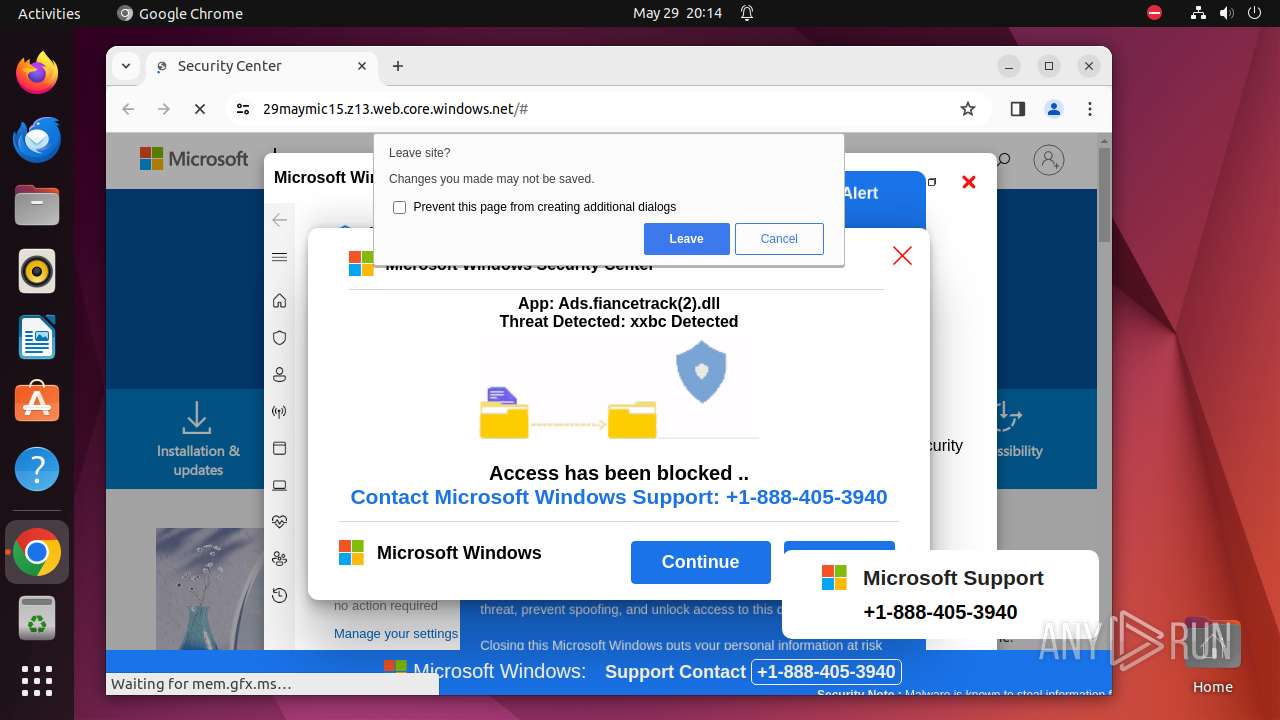1280x720 pixels.
Task: Click App & browser control sidebar icon
Action: coord(280,448)
